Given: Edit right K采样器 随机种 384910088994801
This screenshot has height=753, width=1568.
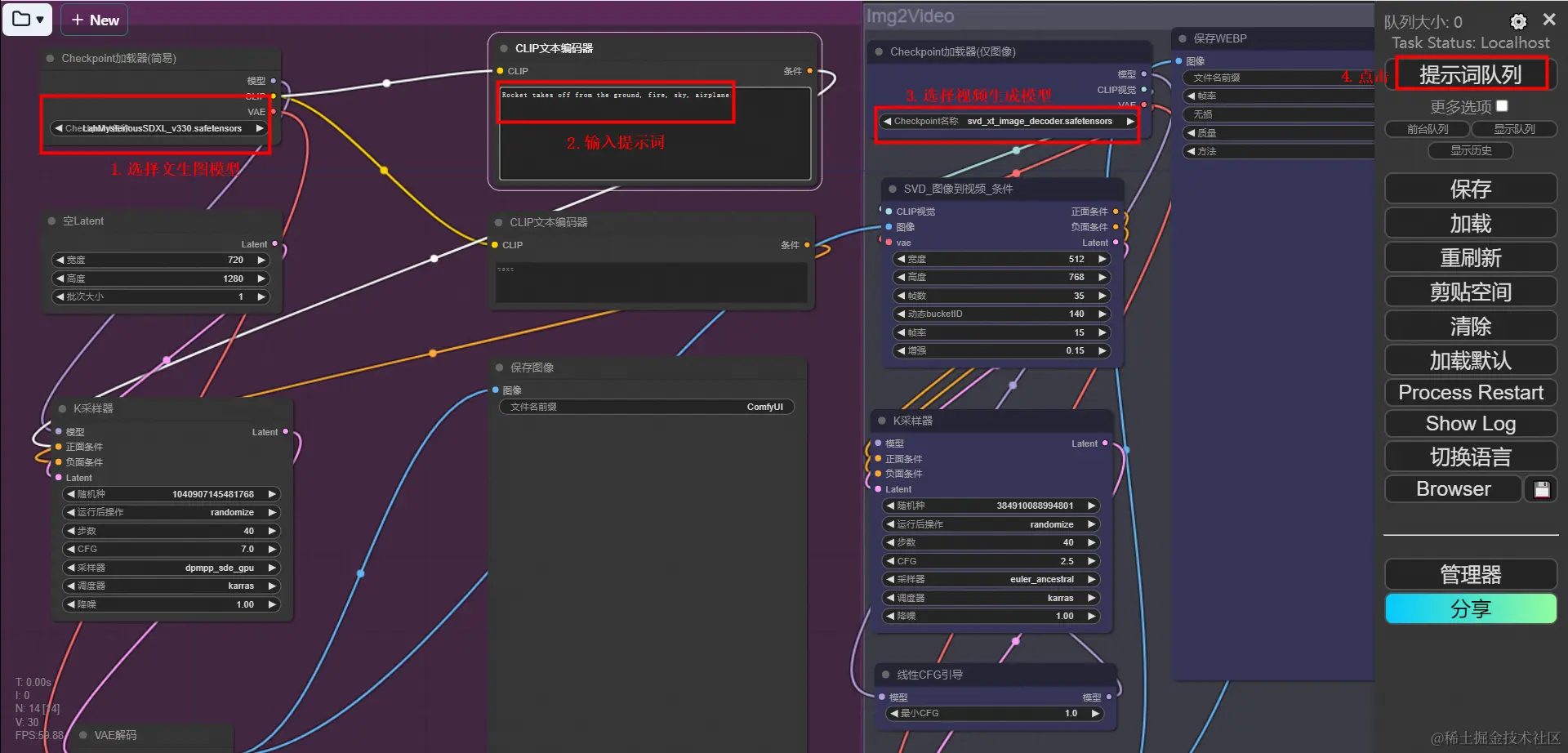Looking at the screenshot, I should tap(991, 506).
